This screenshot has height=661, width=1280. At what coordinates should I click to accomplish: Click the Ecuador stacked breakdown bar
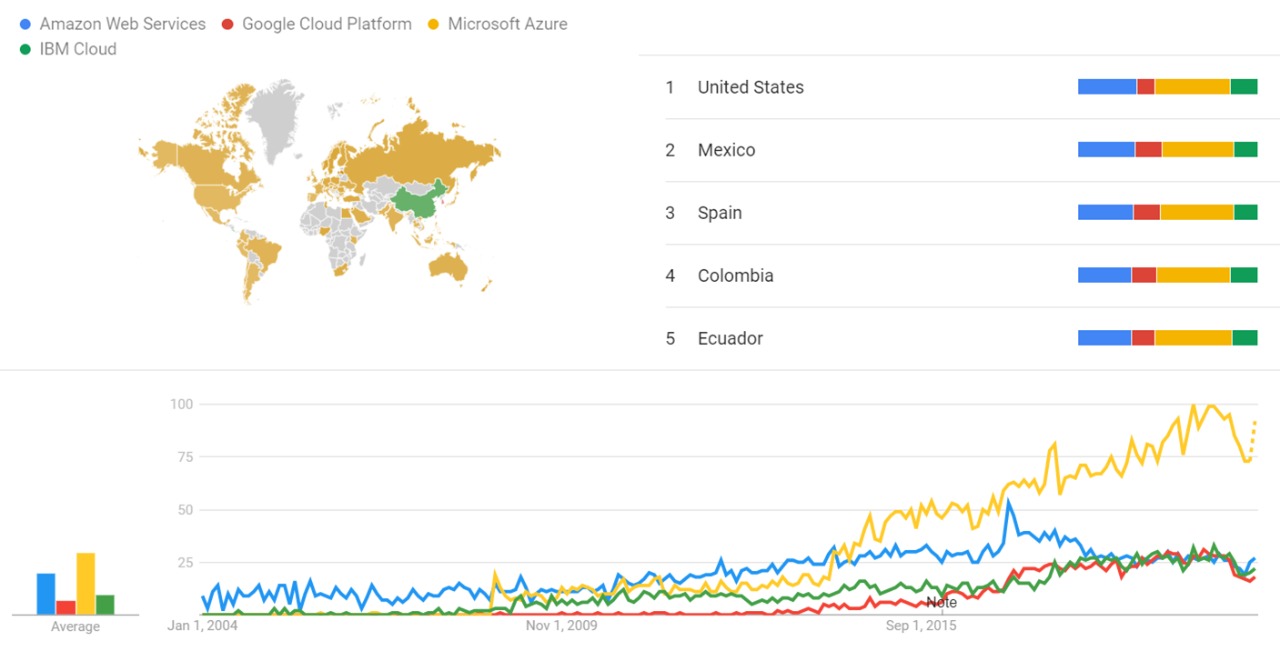pyautogui.click(x=1167, y=338)
